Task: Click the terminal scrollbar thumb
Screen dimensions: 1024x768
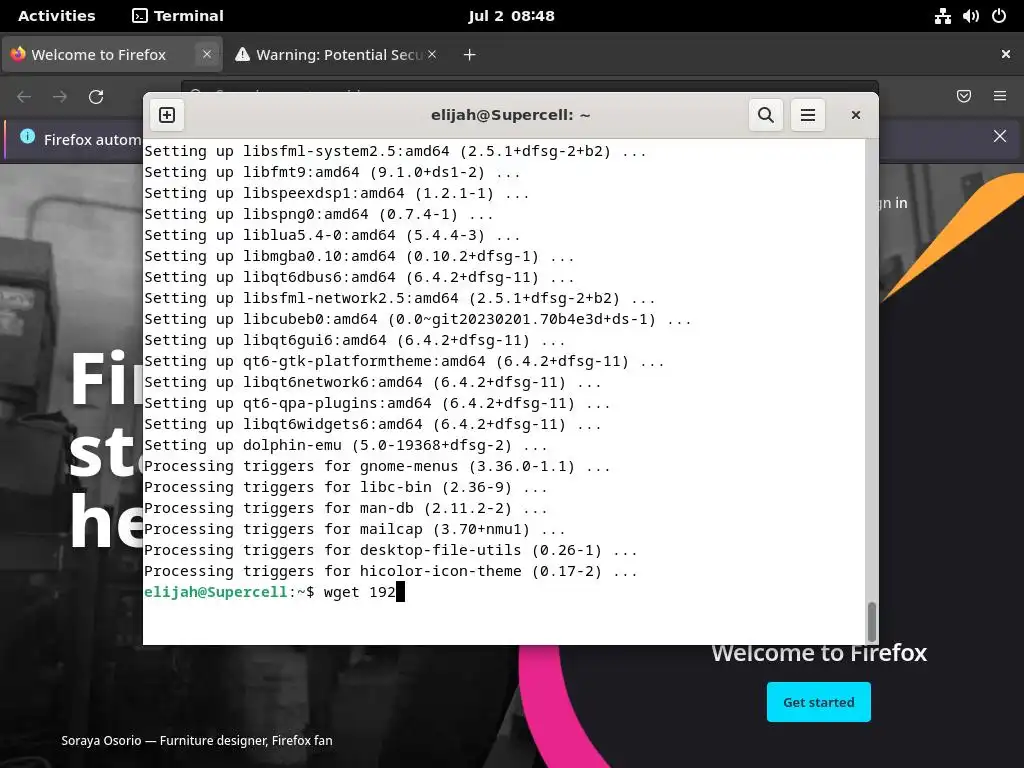Action: click(871, 622)
